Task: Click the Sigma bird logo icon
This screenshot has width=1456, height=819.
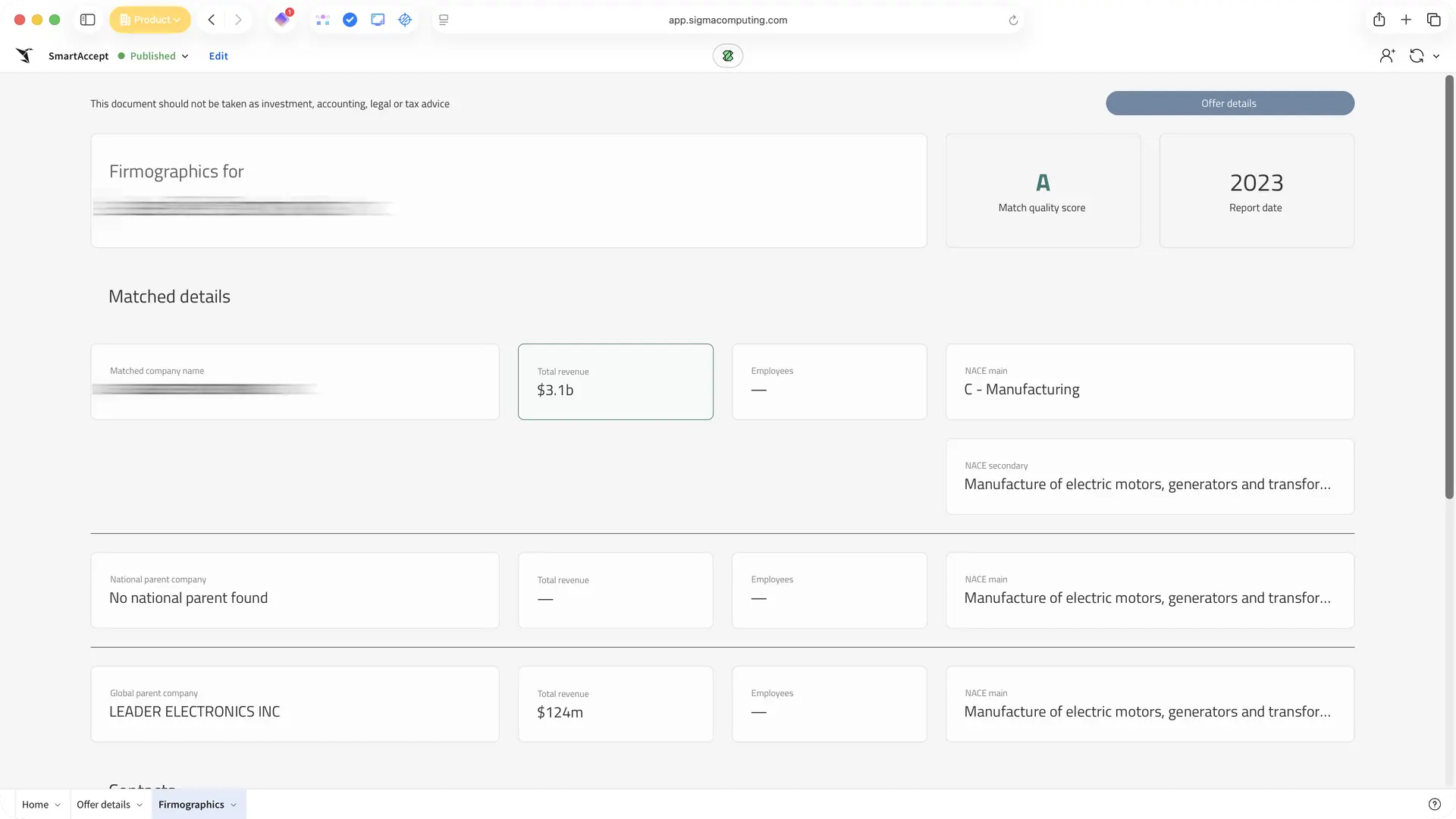Action: [x=24, y=55]
